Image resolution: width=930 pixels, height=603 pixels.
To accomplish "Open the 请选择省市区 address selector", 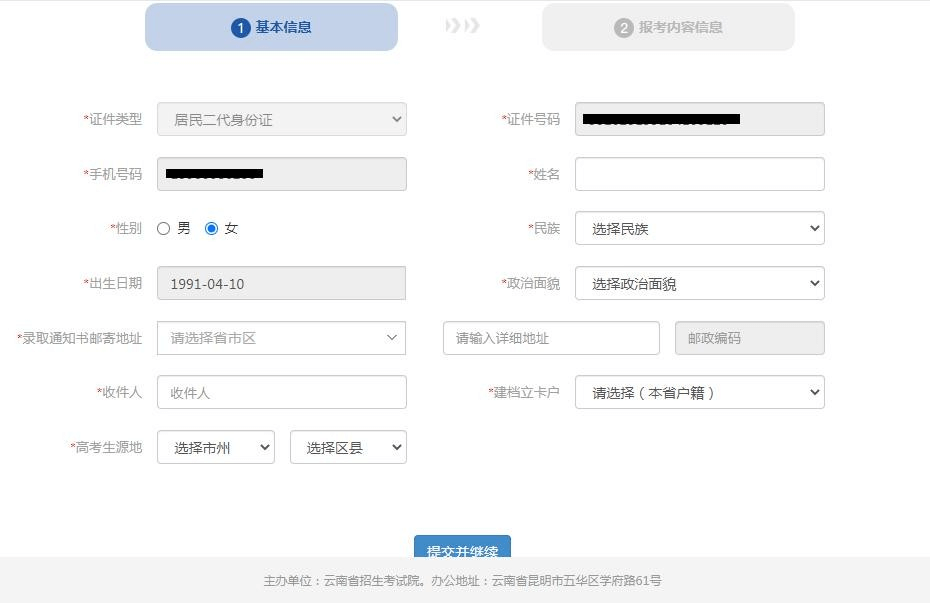I will click(281, 338).
